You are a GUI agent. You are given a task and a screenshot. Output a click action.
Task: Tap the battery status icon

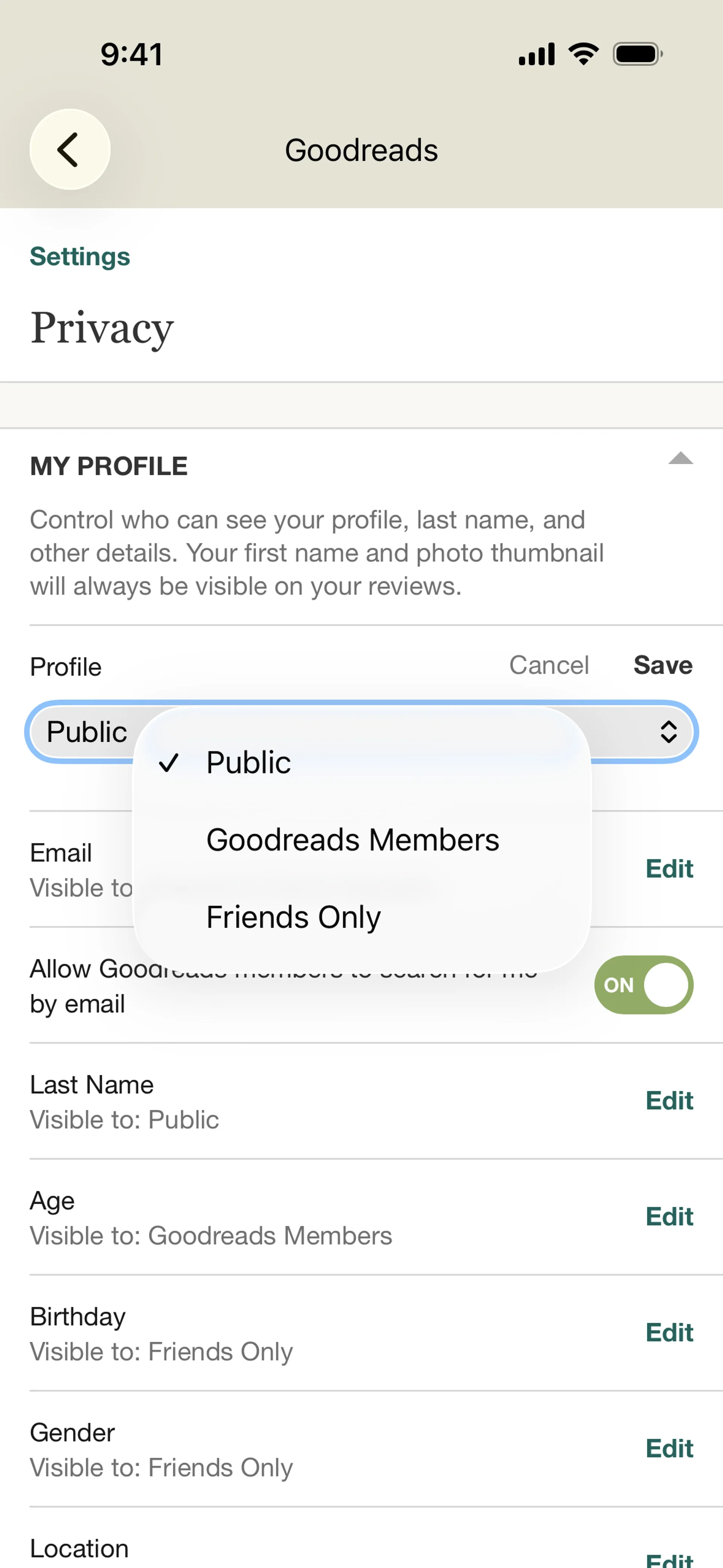click(637, 54)
